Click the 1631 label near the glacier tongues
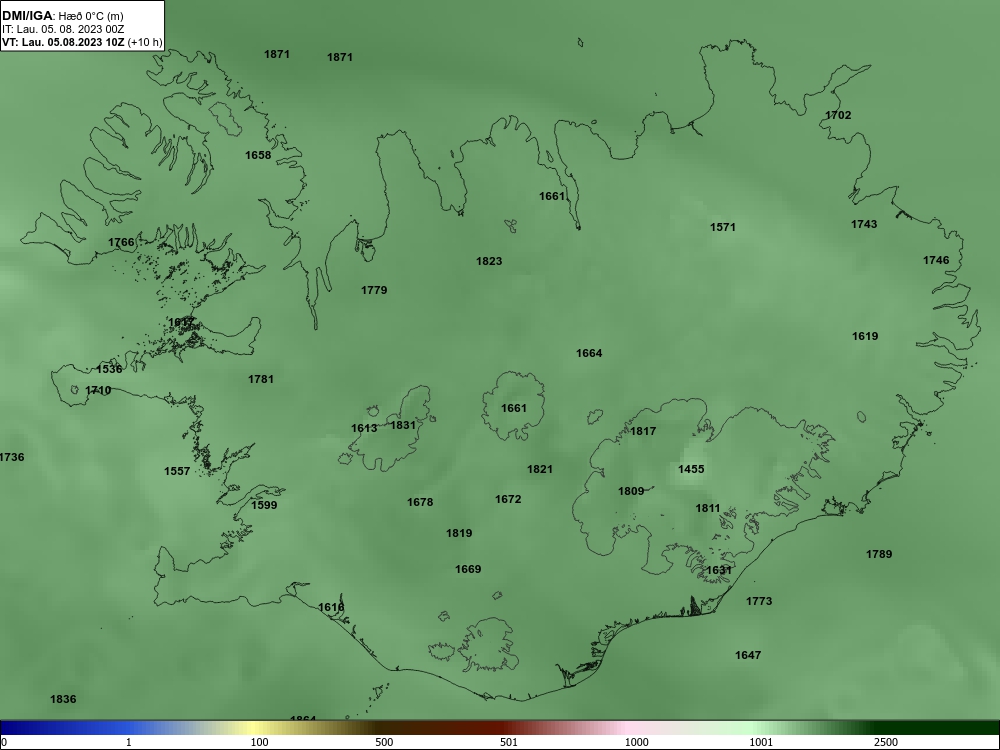 pyautogui.click(x=719, y=570)
